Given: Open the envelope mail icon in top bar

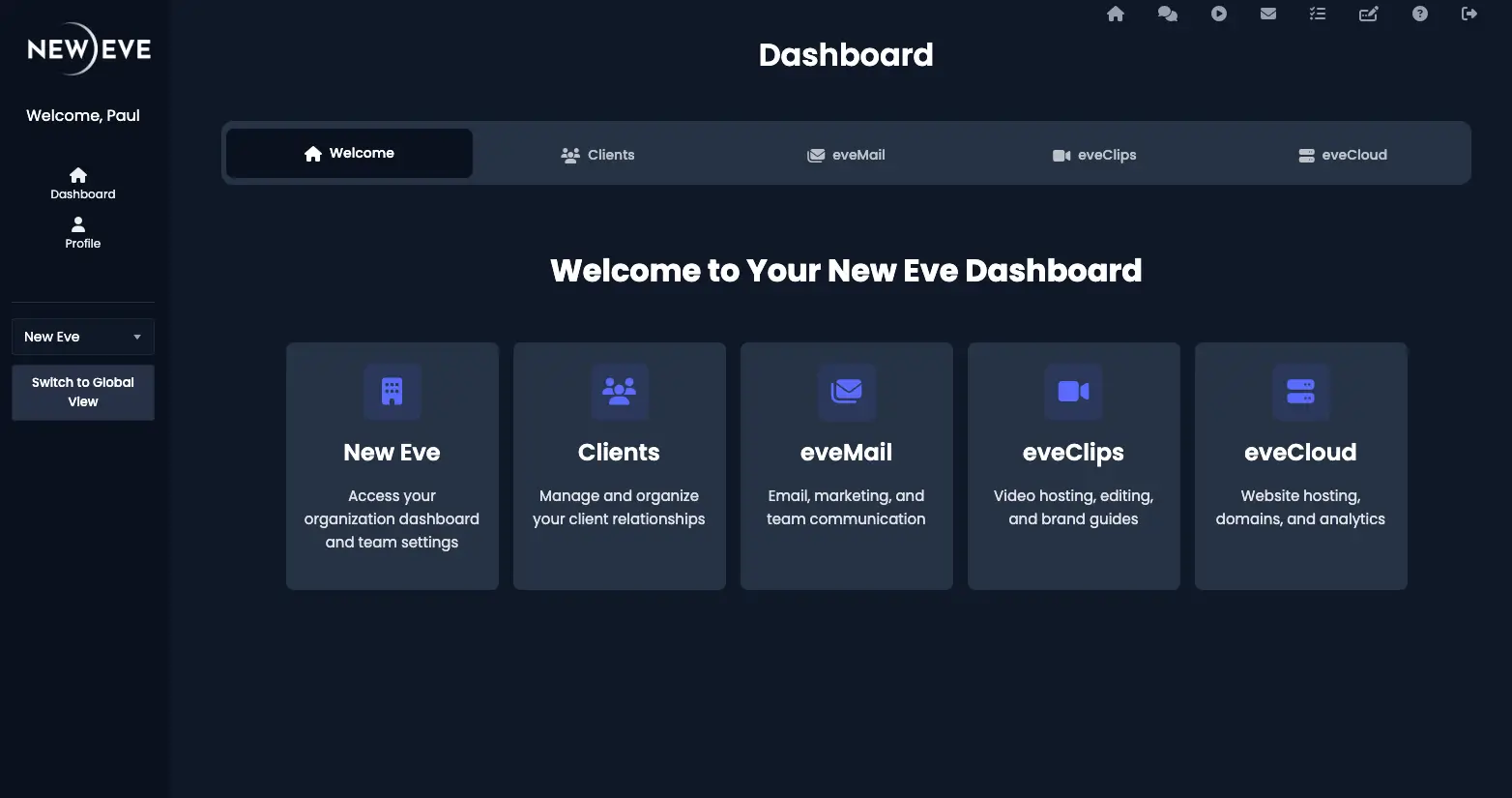Looking at the screenshot, I should click(x=1268, y=14).
